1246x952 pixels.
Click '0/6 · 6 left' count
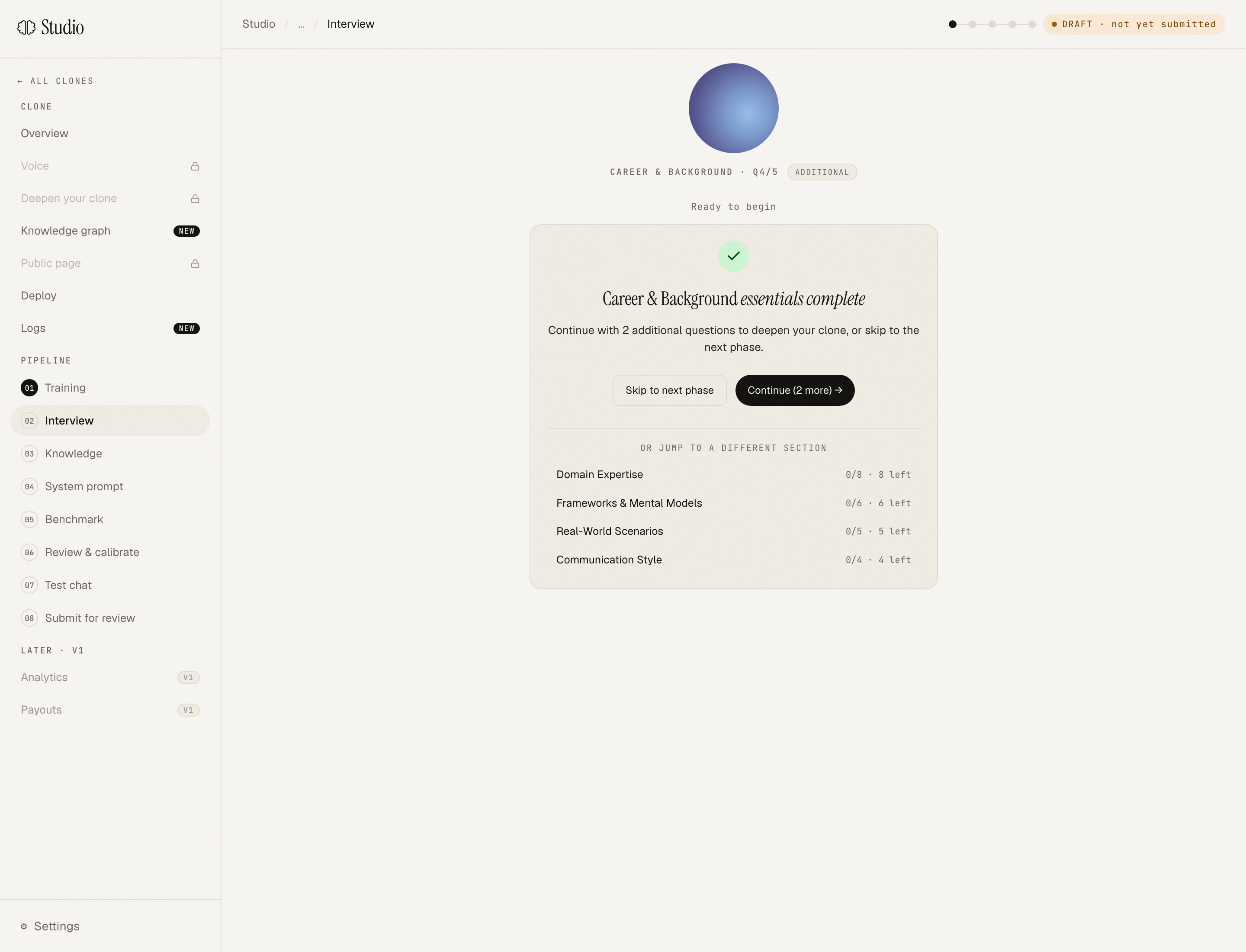[x=878, y=503]
